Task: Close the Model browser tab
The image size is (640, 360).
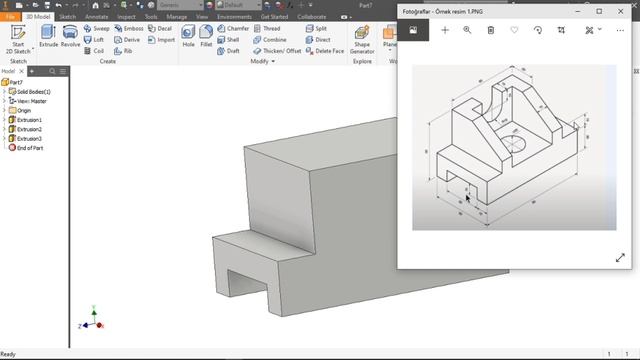Action: (x=22, y=71)
